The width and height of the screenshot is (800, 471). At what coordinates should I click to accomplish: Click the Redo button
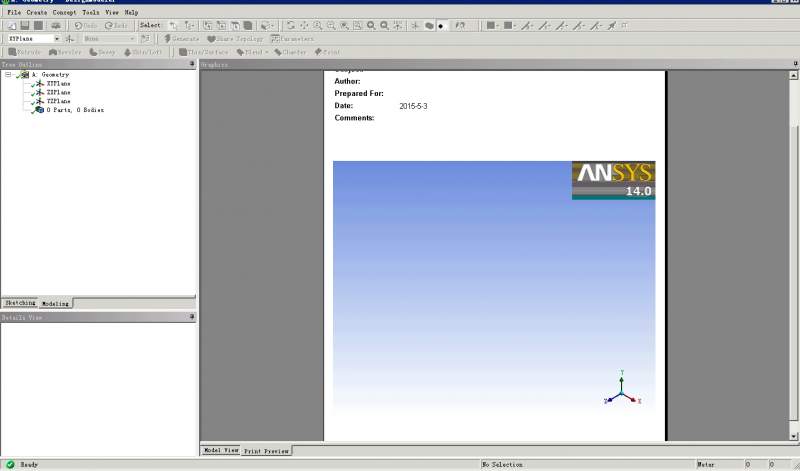[x=116, y=26]
